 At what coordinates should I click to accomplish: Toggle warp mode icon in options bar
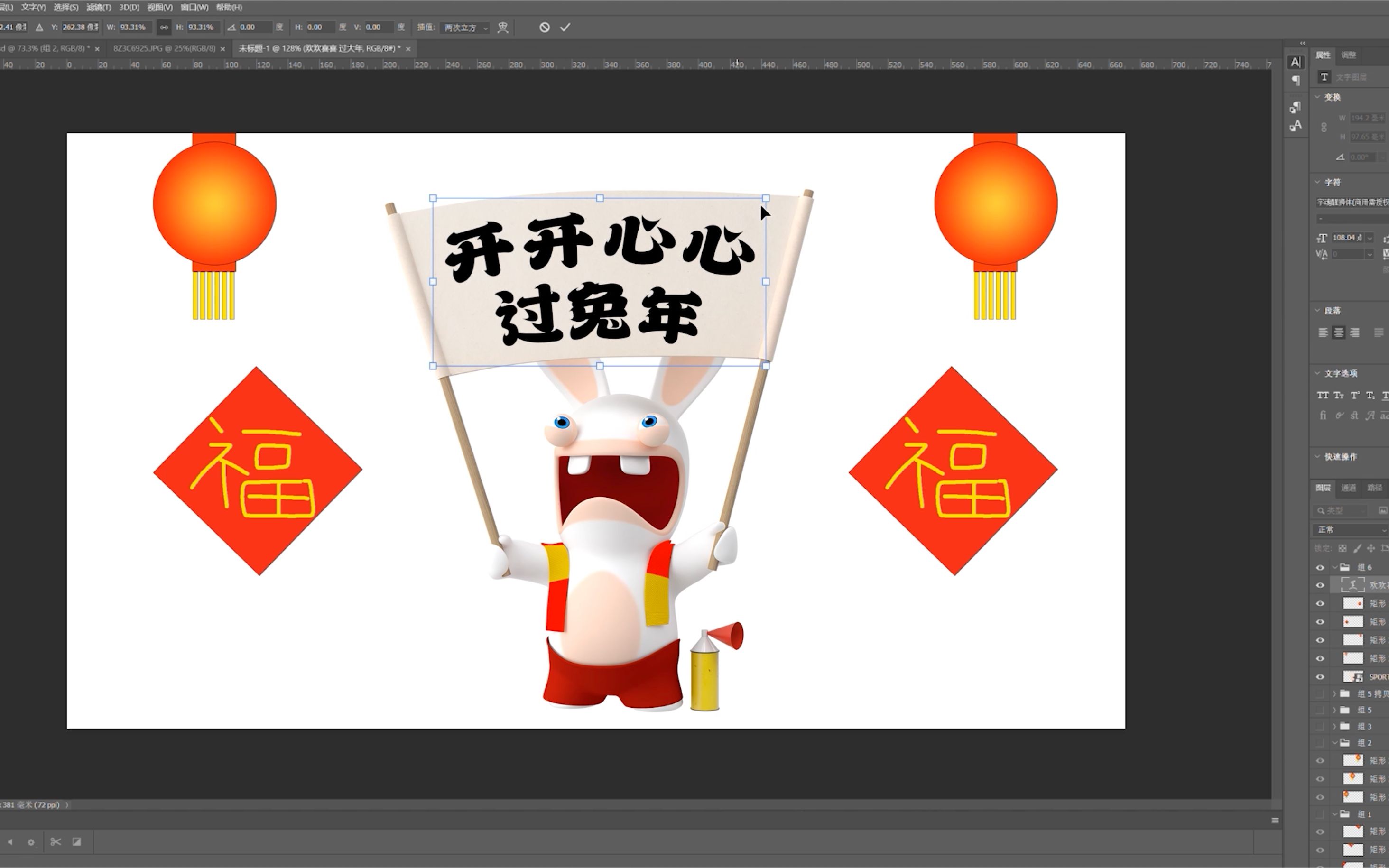click(x=503, y=27)
